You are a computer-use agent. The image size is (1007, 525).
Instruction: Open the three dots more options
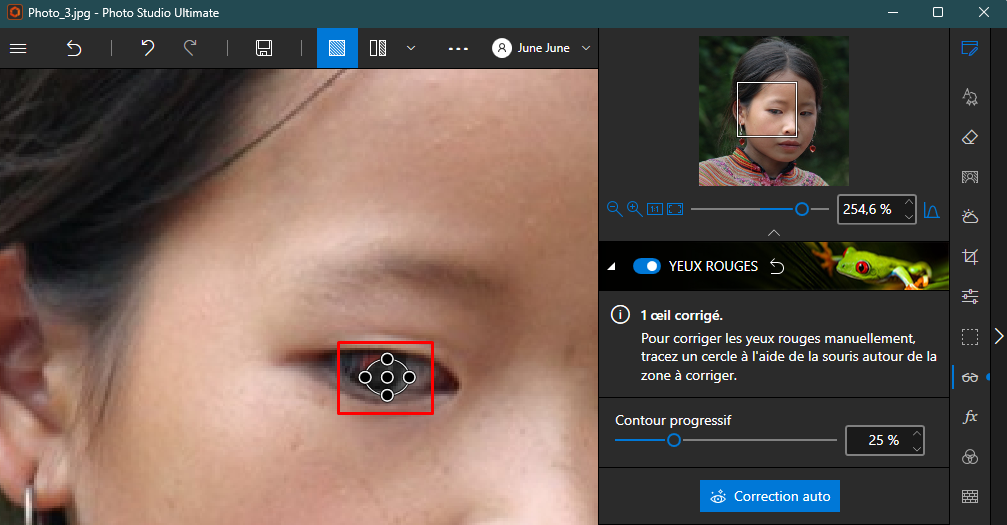tap(458, 49)
